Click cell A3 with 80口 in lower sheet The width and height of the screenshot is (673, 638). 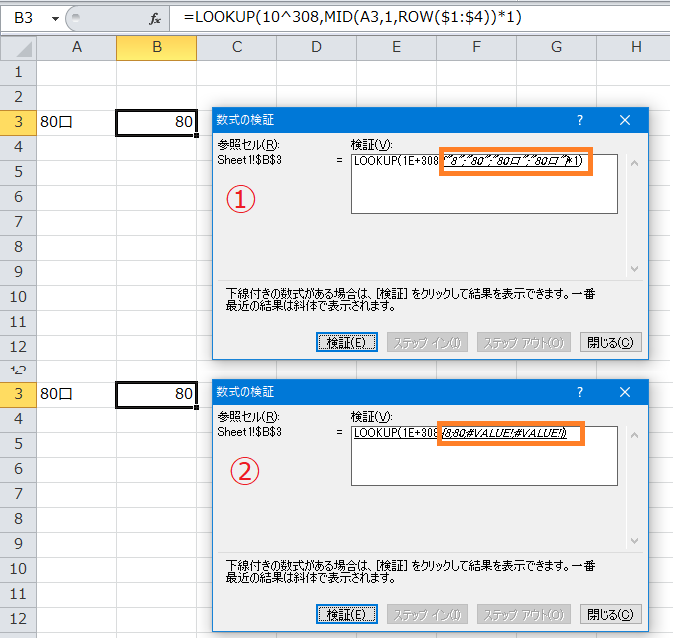76,394
